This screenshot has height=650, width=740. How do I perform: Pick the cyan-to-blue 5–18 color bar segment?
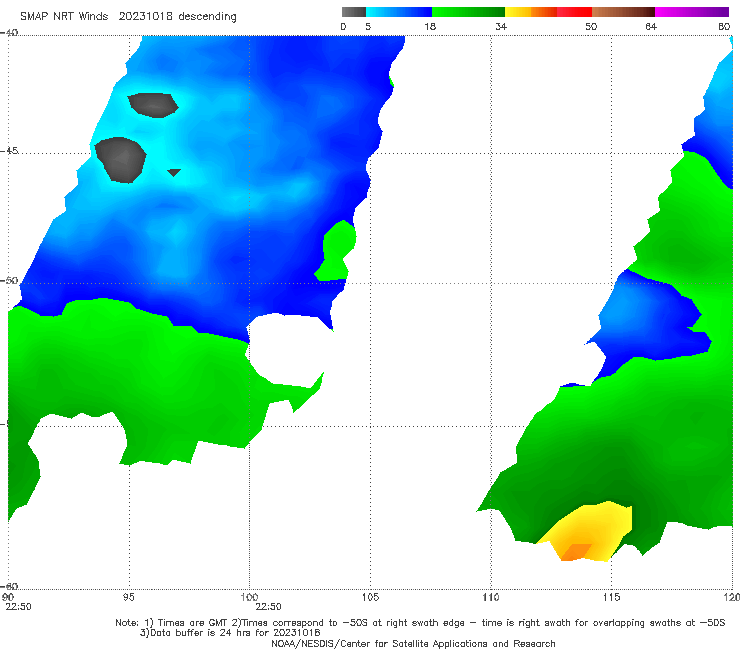[x=399, y=12]
